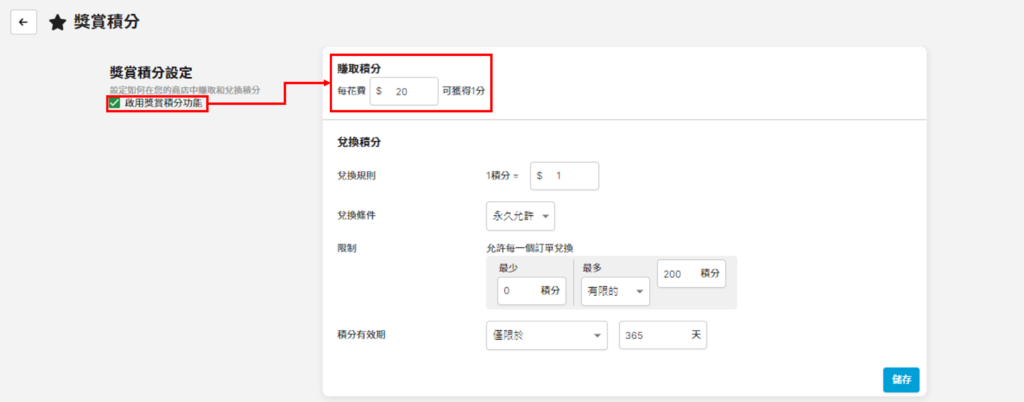Toggle the 啟用獎賞積分功能 checkbox
1024x402 pixels.
coord(115,103)
